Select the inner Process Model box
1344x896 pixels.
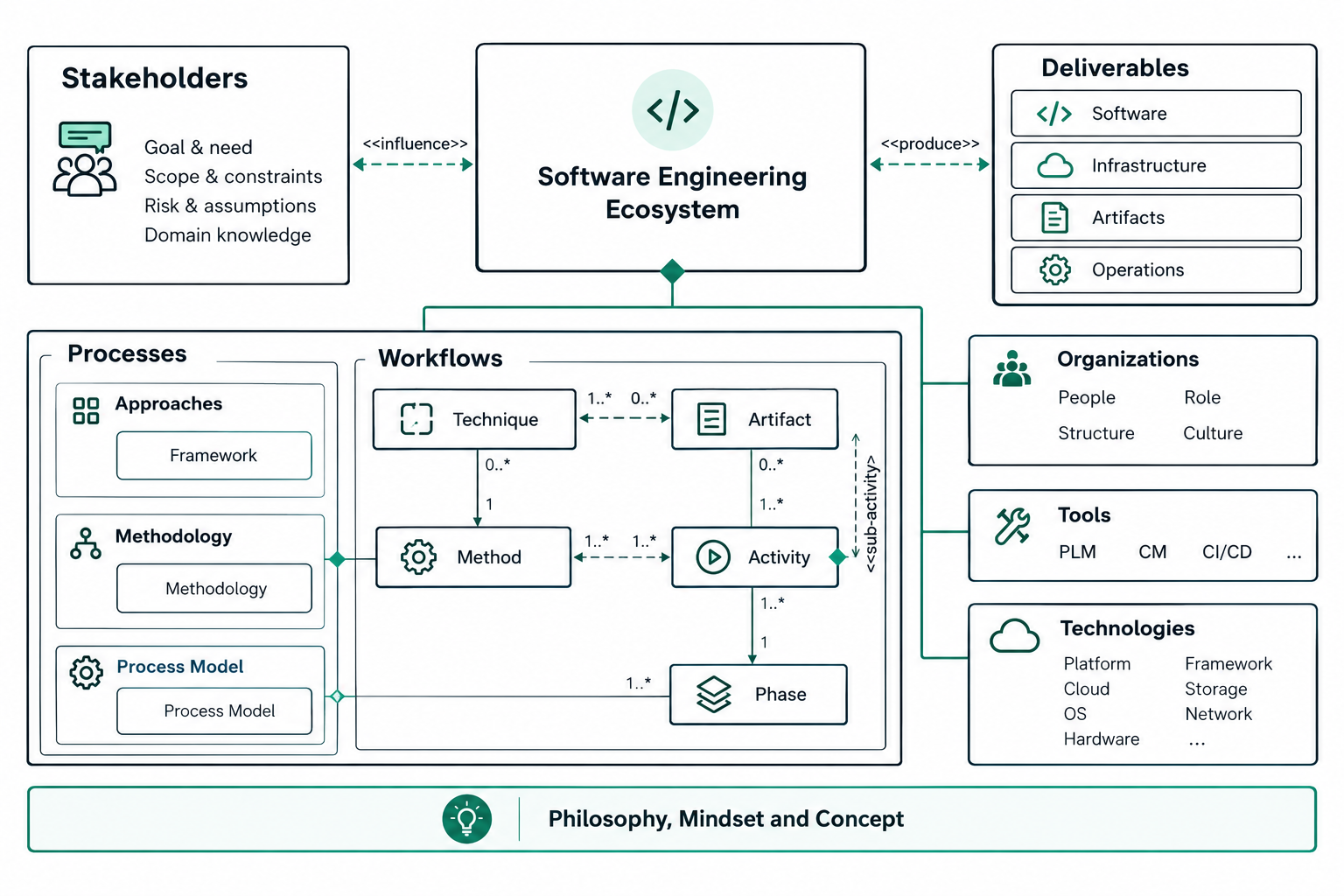click(x=214, y=711)
